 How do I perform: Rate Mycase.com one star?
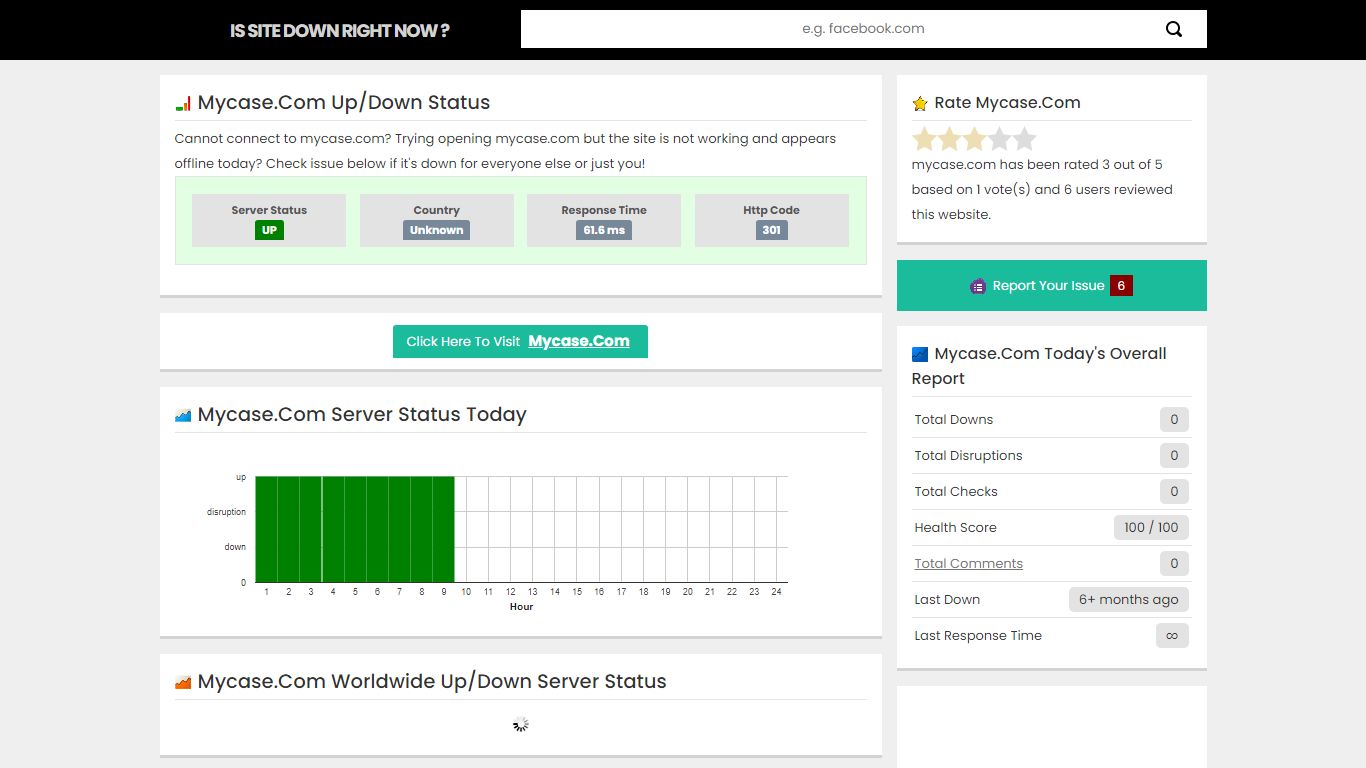tap(924, 139)
